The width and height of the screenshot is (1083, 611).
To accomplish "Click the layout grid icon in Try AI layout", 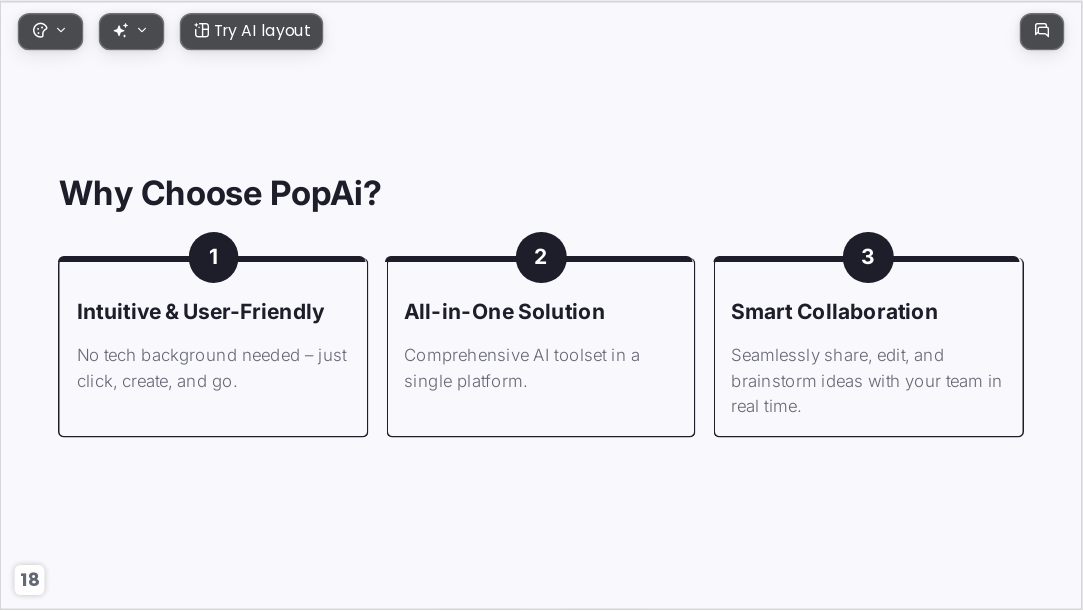I will click(x=201, y=30).
